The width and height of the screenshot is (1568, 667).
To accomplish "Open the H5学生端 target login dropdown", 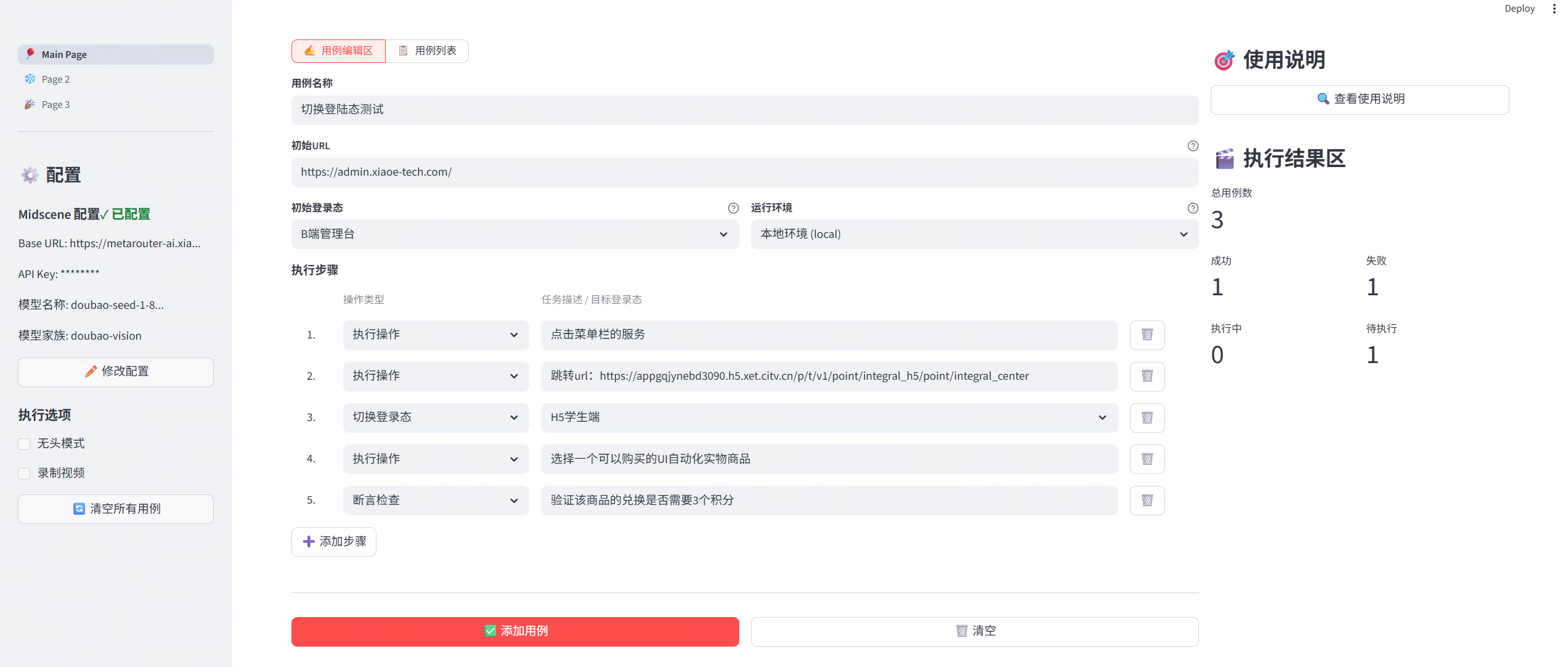I will [x=829, y=417].
